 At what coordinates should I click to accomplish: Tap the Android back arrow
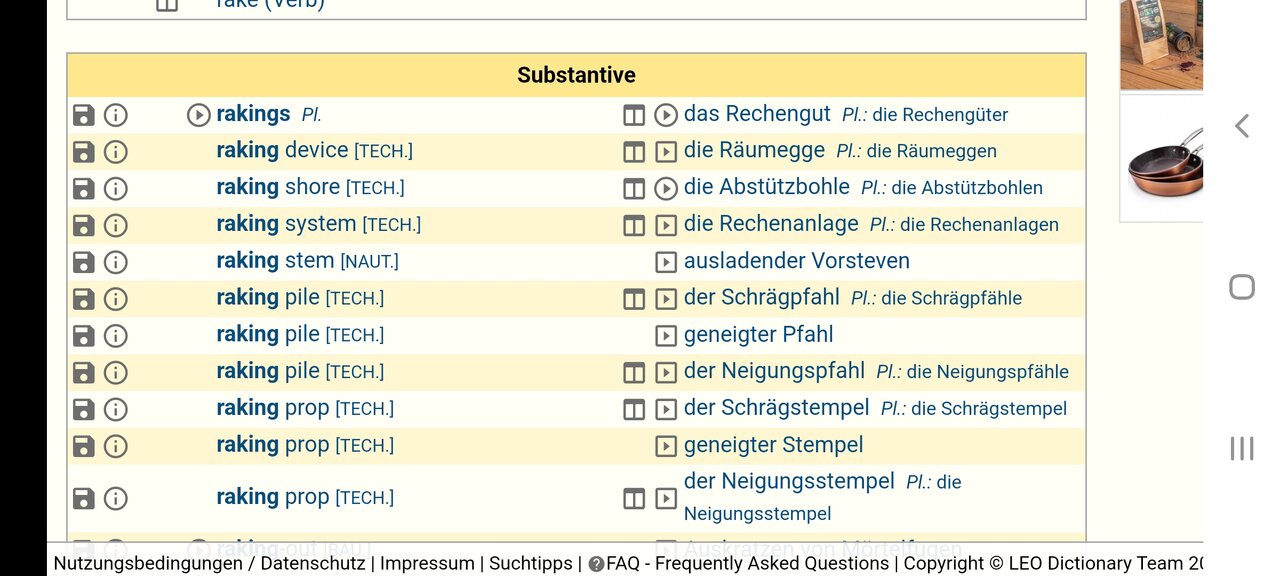[1242, 126]
